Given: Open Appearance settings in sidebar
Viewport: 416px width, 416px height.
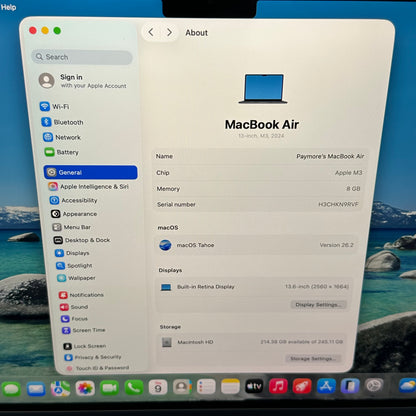Looking at the screenshot, I should (x=74, y=214).
